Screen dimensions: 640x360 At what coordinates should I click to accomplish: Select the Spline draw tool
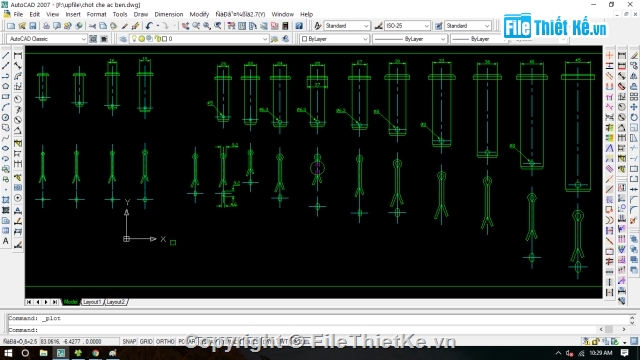coord(6,138)
